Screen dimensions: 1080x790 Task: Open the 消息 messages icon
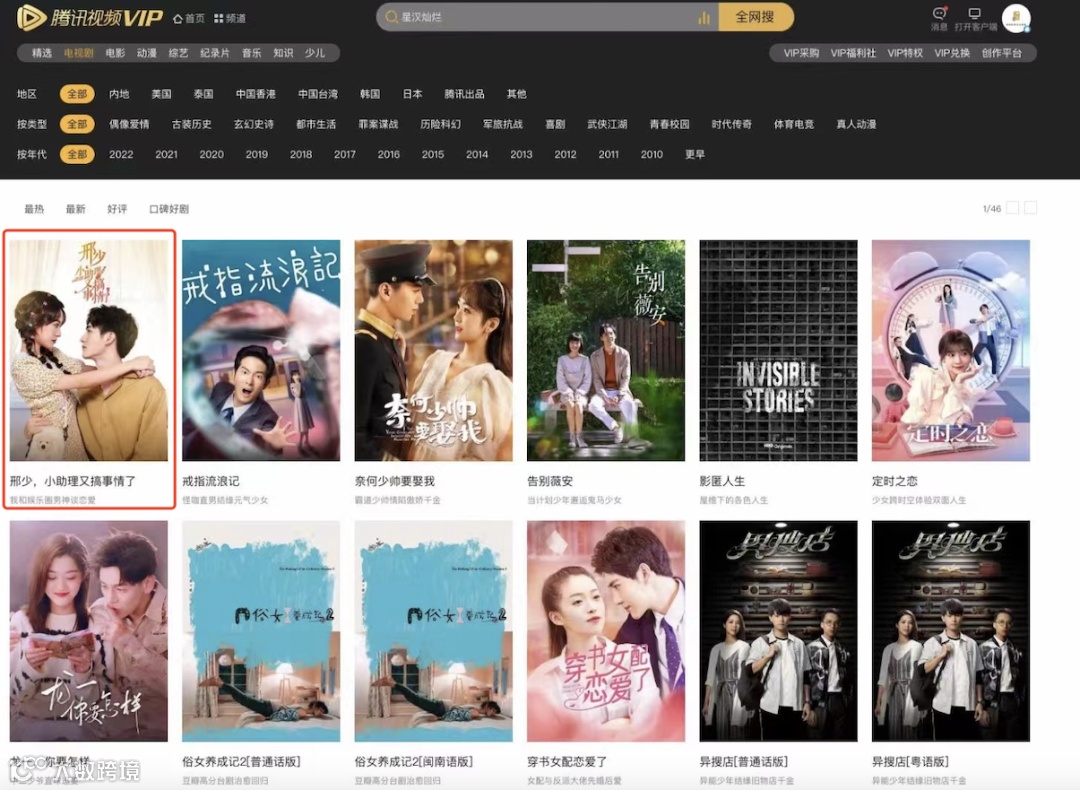939,19
